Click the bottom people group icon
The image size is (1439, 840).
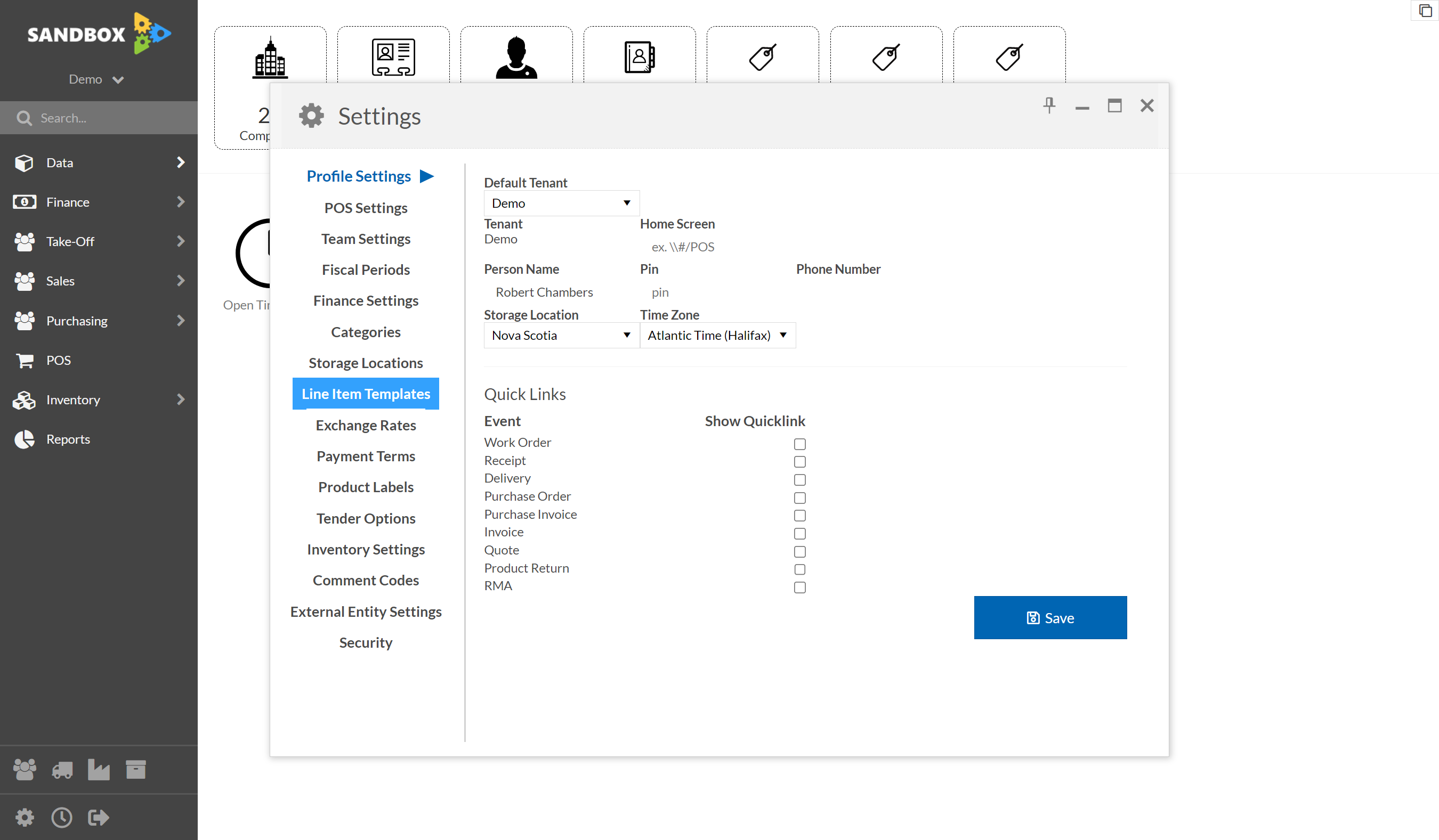click(25, 770)
